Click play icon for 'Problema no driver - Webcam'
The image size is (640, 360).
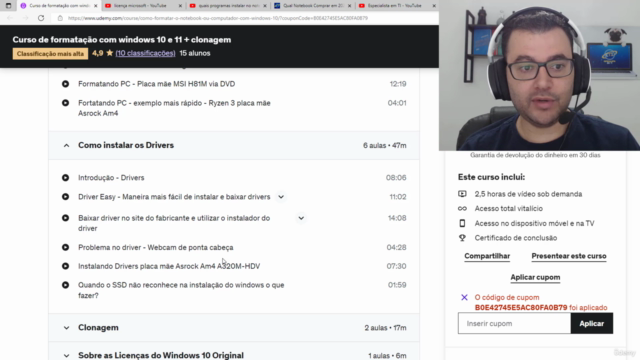click(x=65, y=247)
